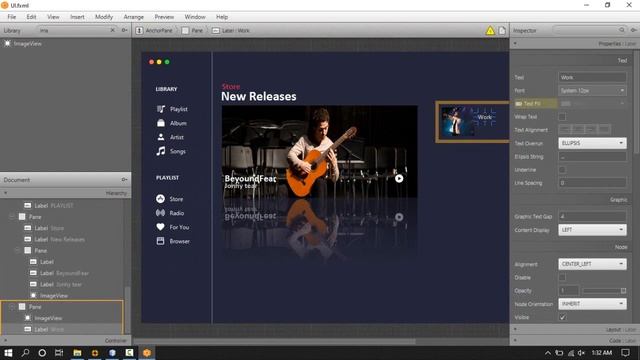Click the Songs music note icon
The height and width of the screenshot is (360, 640).
click(161, 151)
